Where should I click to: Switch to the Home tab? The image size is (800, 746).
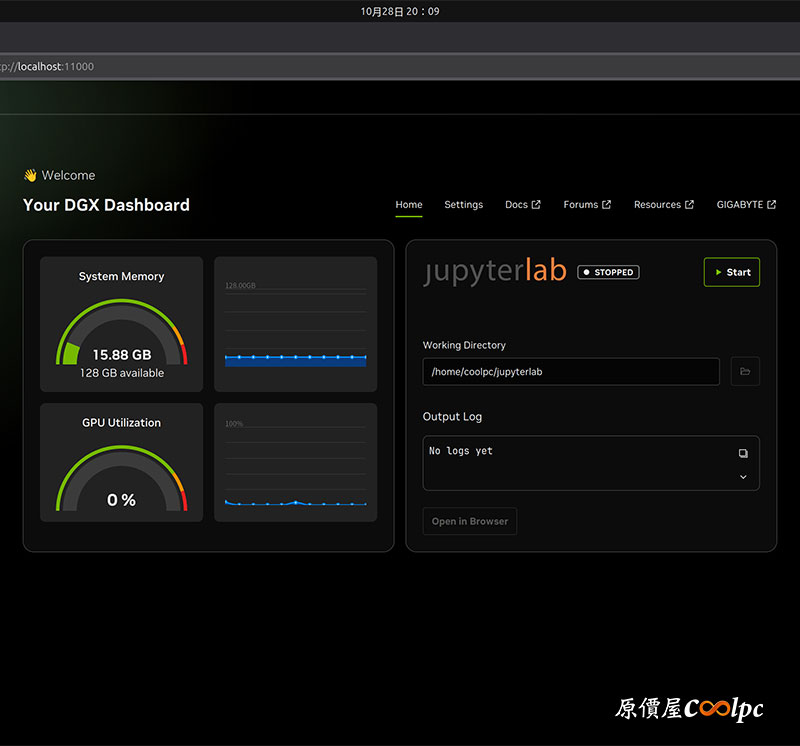pos(409,205)
